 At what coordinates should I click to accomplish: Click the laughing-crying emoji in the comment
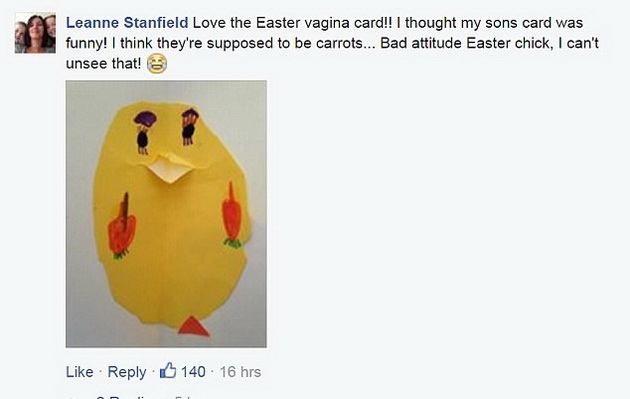pyautogui.click(x=157, y=64)
